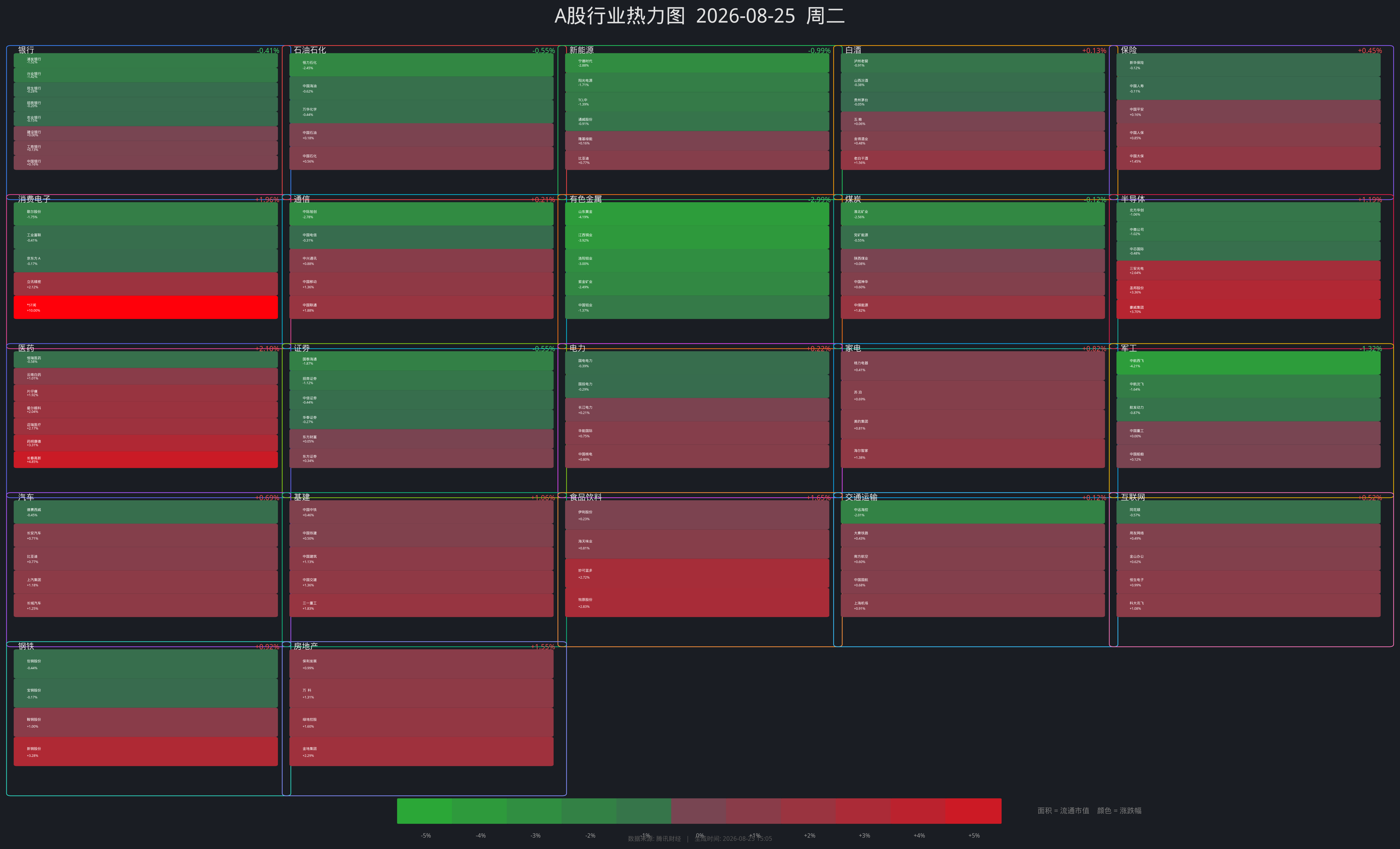Open the 同花顺 tile in 互联网
1400x849 pixels.
(x=1248, y=512)
